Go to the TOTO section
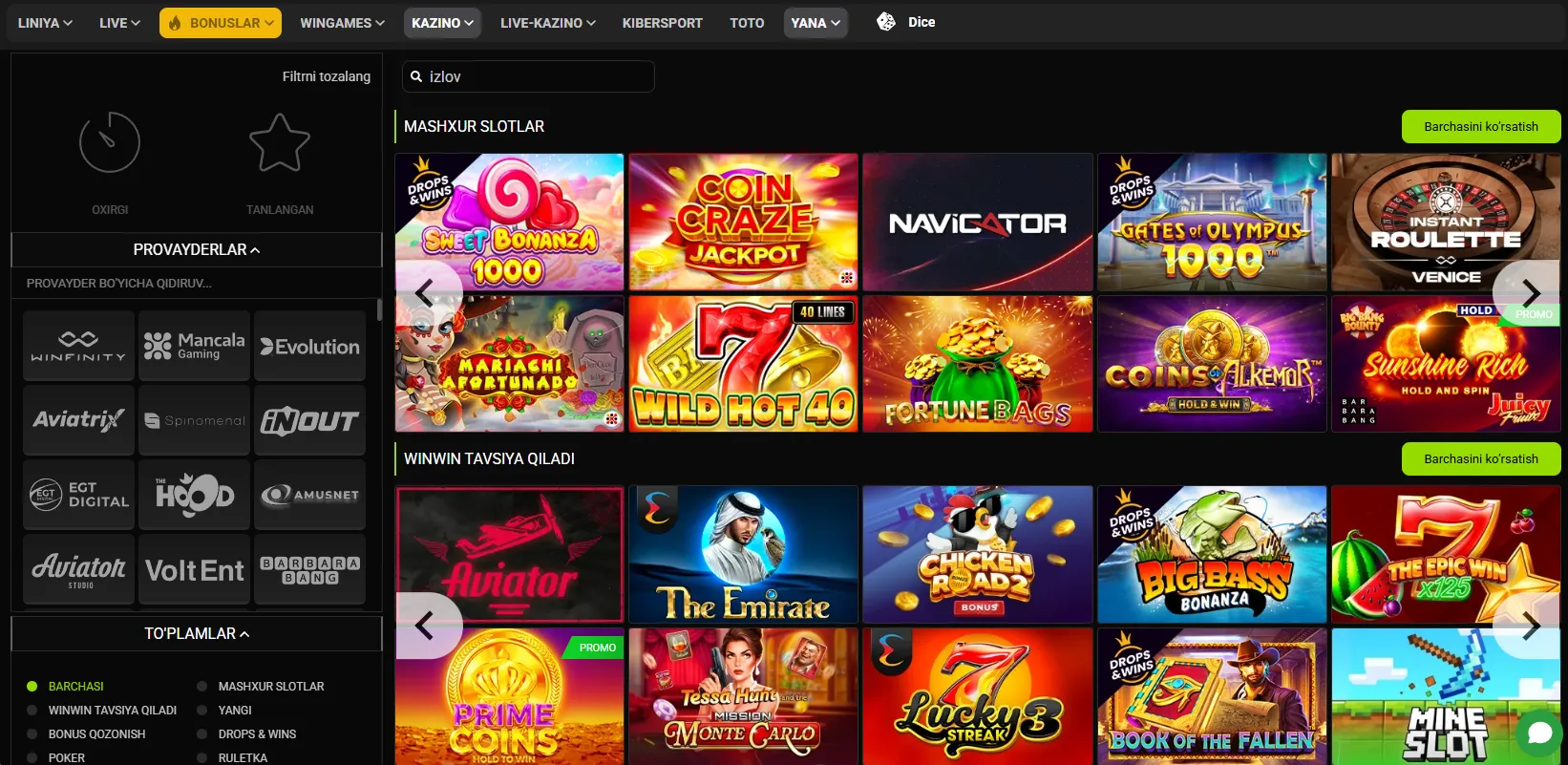The height and width of the screenshot is (765, 1568). click(747, 23)
